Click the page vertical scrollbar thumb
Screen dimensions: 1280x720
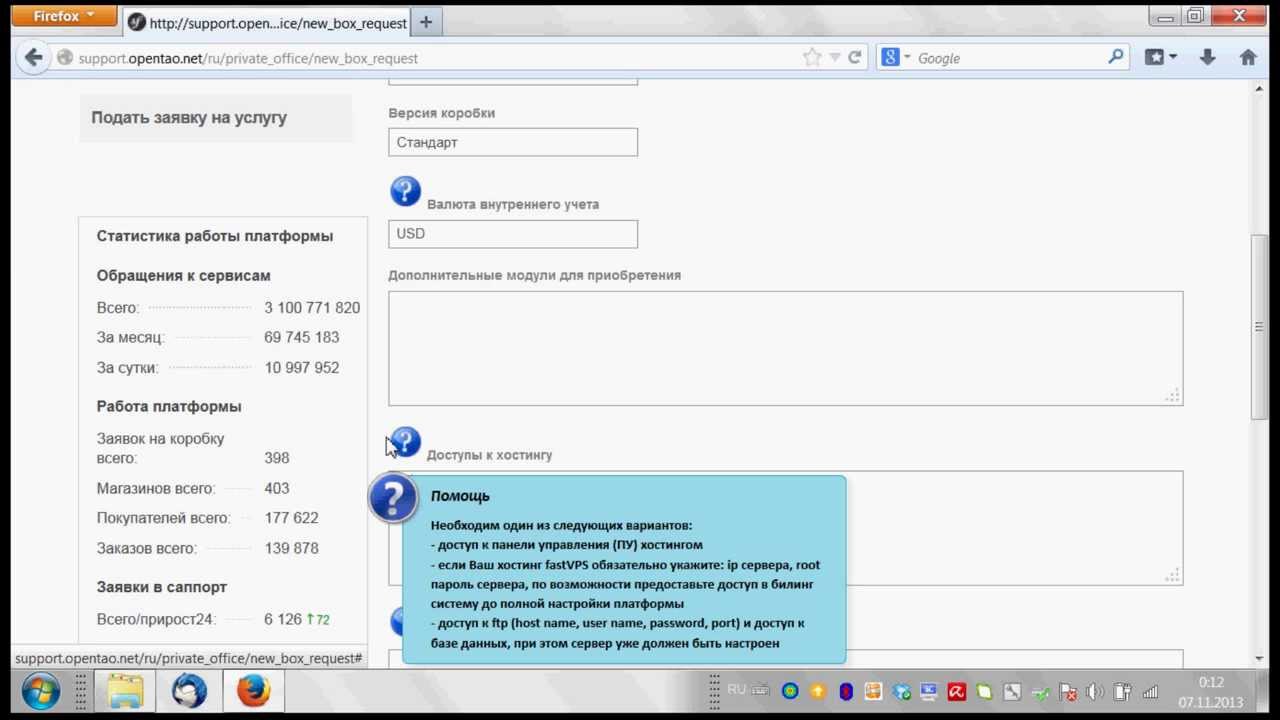1259,326
